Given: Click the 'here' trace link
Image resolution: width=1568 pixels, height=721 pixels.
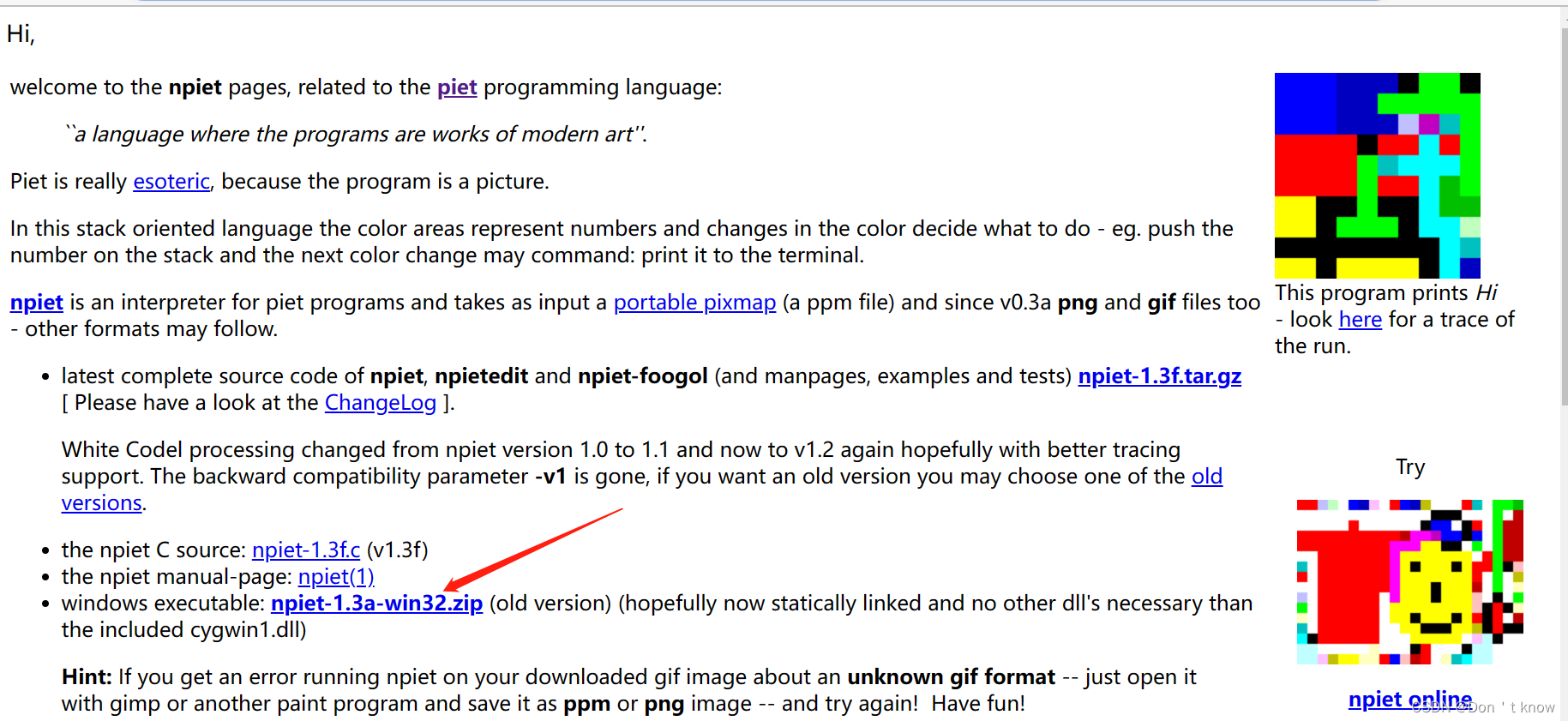Looking at the screenshot, I should [x=1360, y=320].
